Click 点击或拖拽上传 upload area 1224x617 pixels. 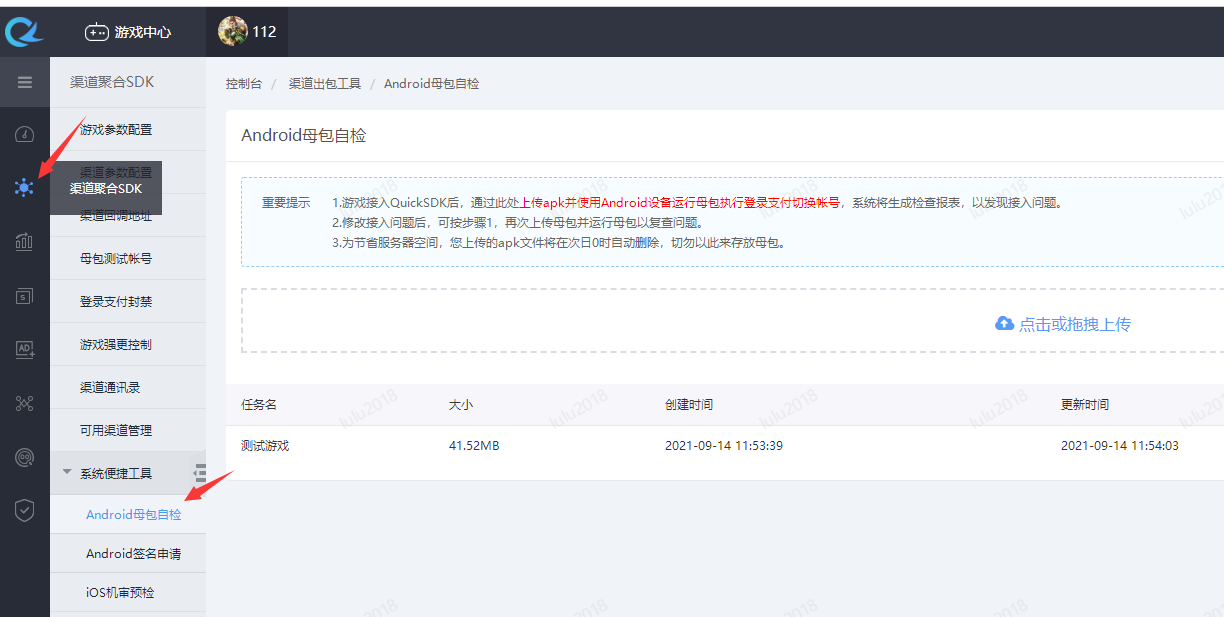point(1063,324)
